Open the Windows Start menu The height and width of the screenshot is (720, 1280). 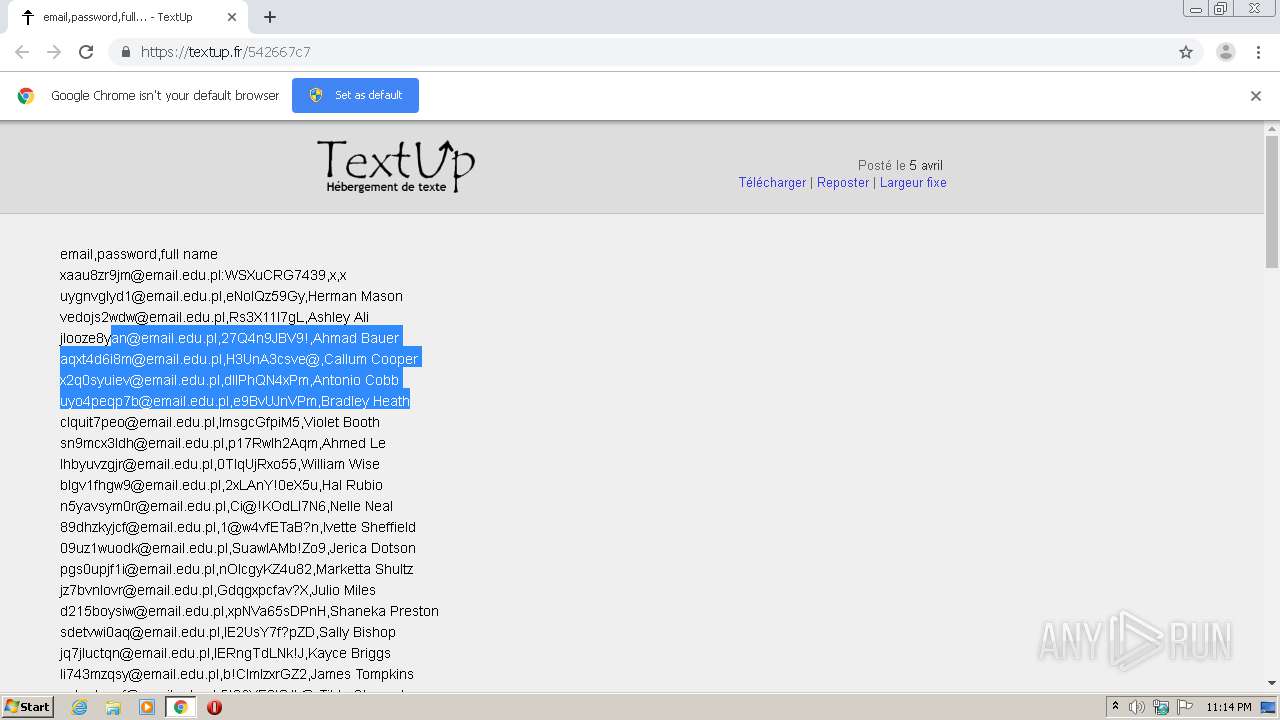[x=27, y=707]
